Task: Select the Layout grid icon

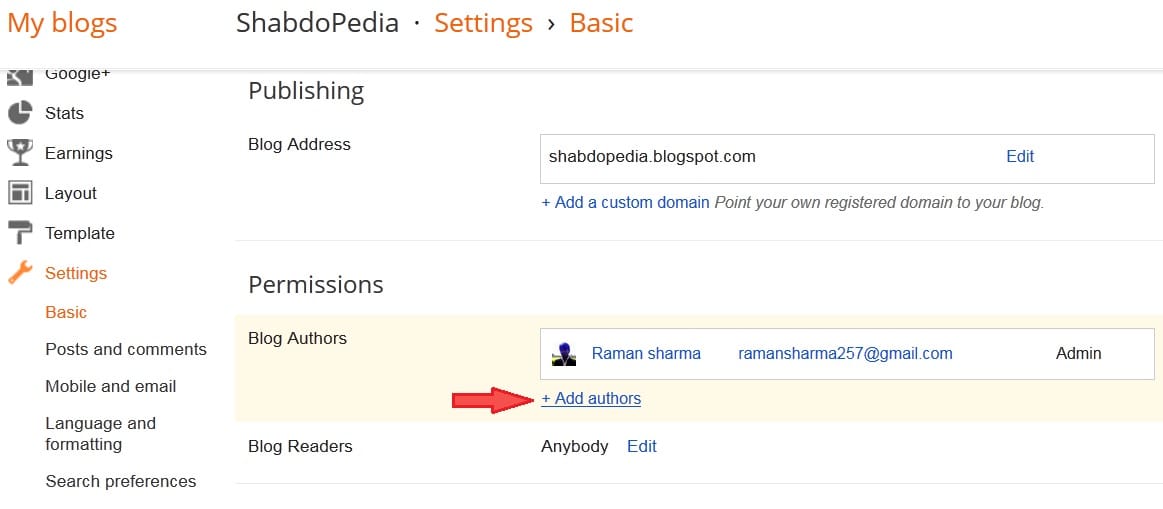Action: 20,193
